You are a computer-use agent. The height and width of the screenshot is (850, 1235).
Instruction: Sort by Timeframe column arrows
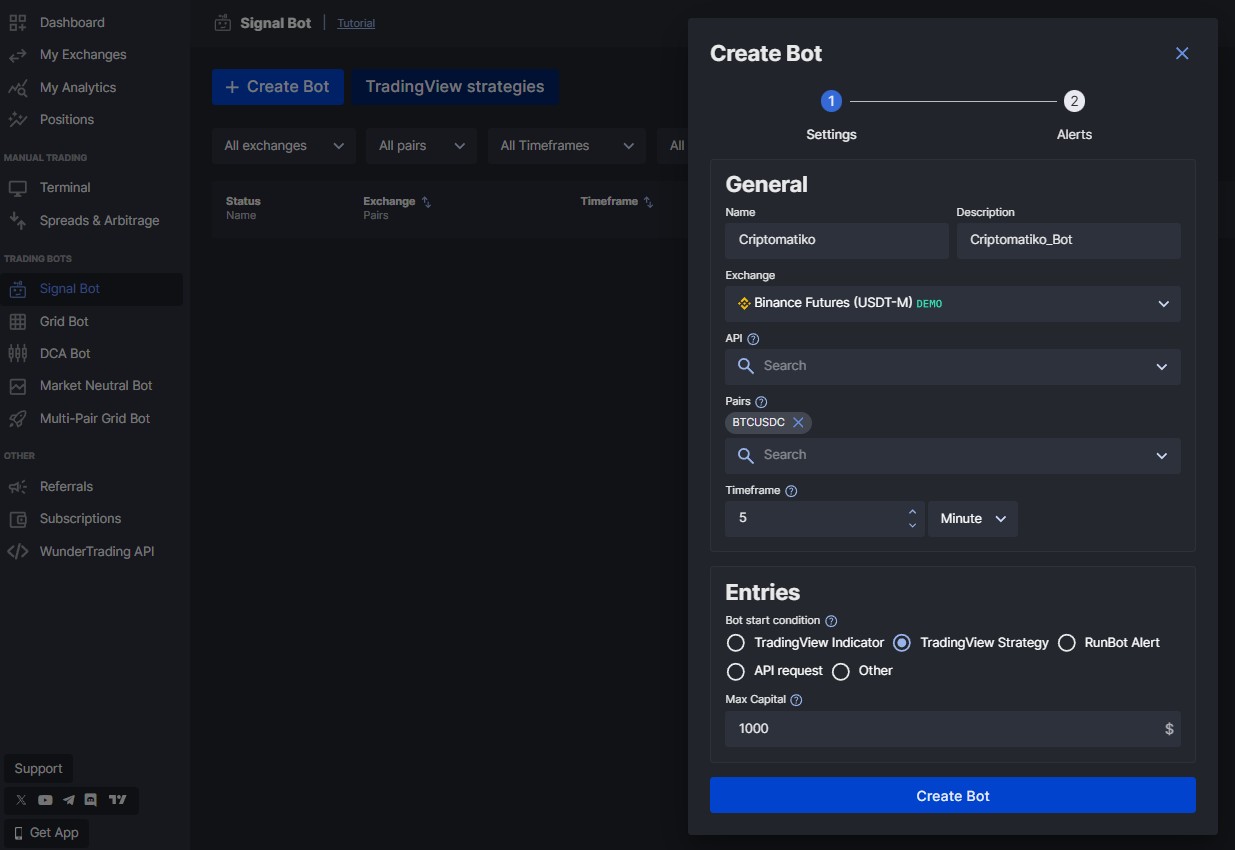(x=648, y=202)
